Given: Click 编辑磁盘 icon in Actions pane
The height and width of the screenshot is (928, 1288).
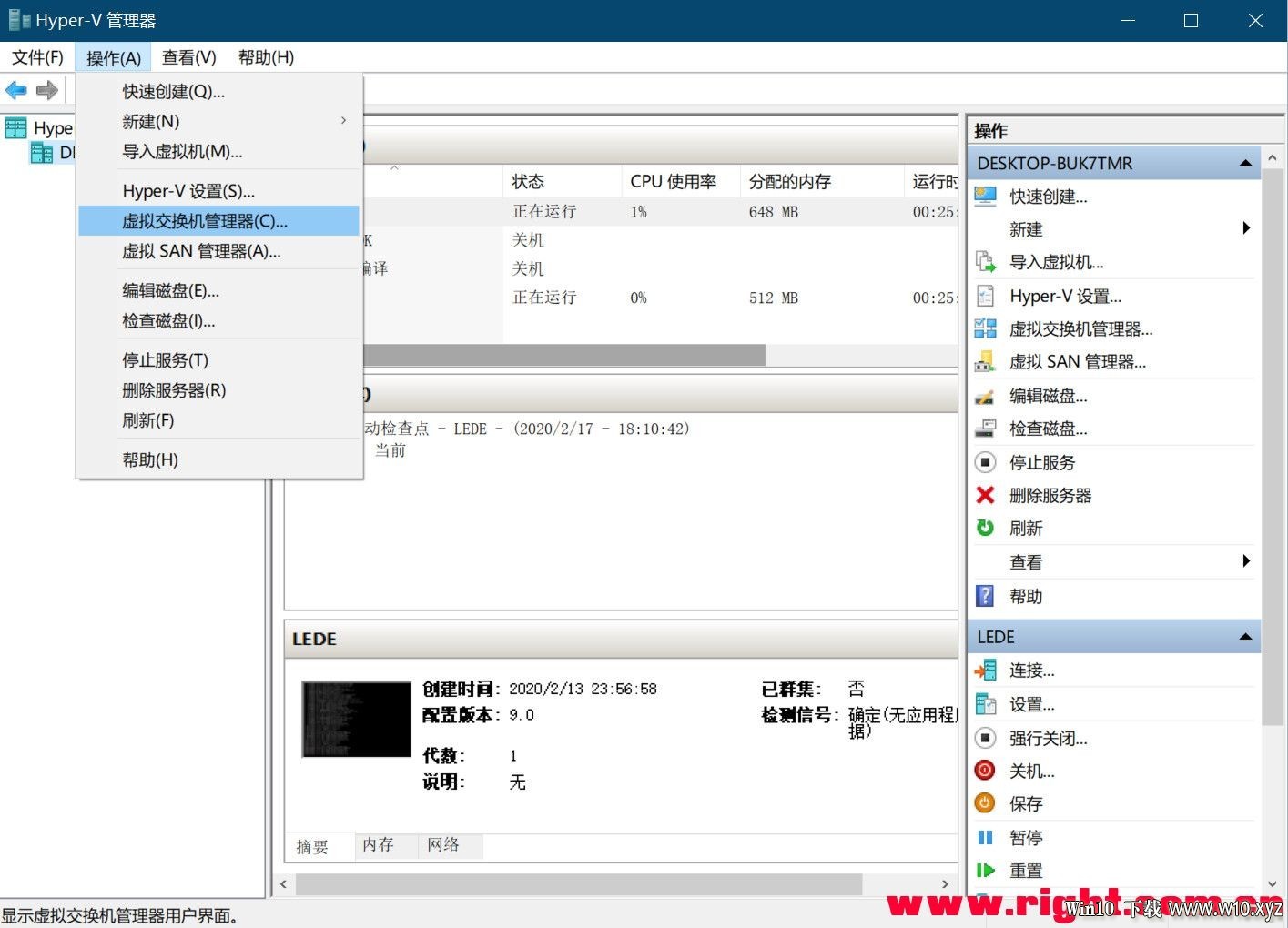Looking at the screenshot, I should click(985, 396).
